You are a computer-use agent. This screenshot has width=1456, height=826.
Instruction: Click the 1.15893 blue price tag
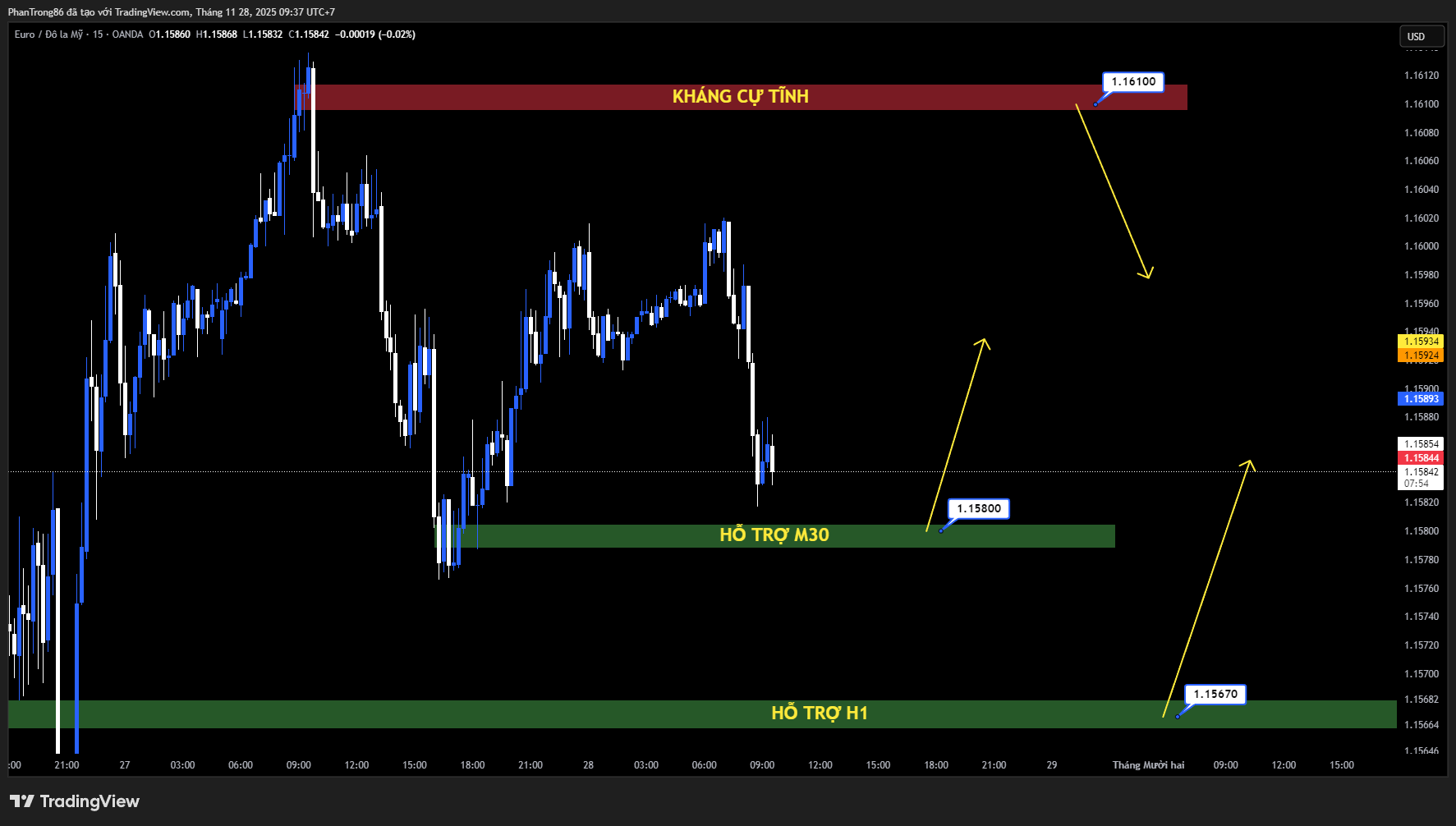(1421, 399)
